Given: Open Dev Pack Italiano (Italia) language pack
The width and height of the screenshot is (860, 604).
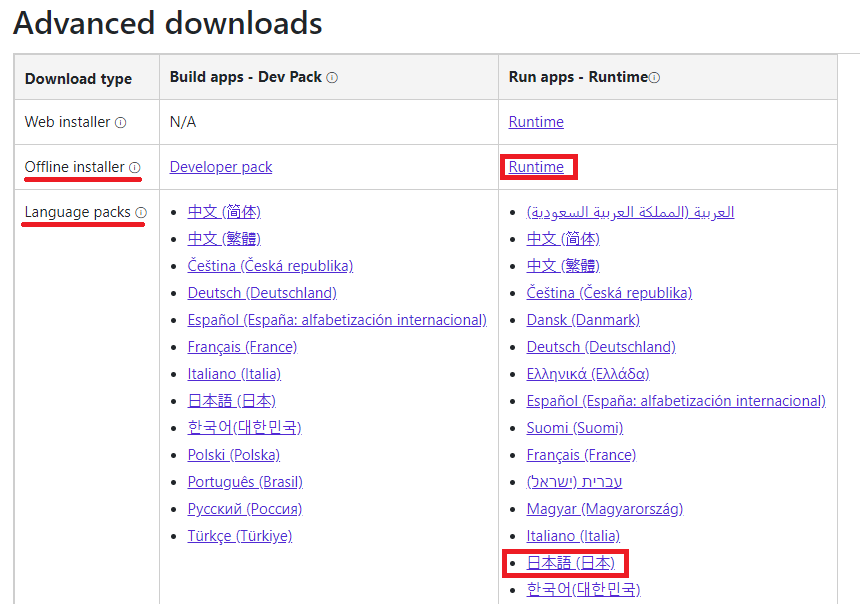Looking at the screenshot, I should pyautogui.click(x=234, y=374).
